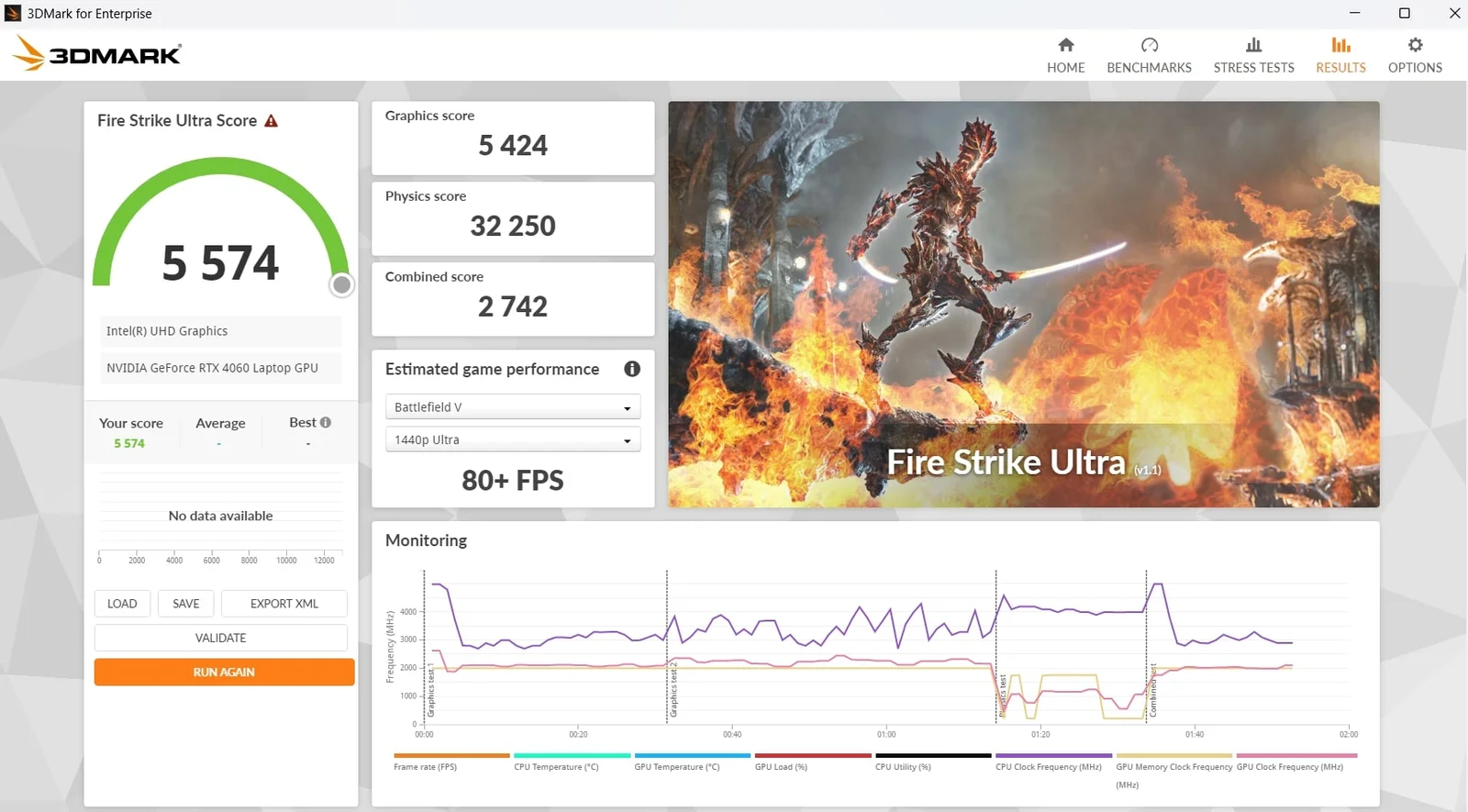The height and width of the screenshot is (812, 1468).
Task: Click EXPORT XML button
Action: tap(284, 604)
